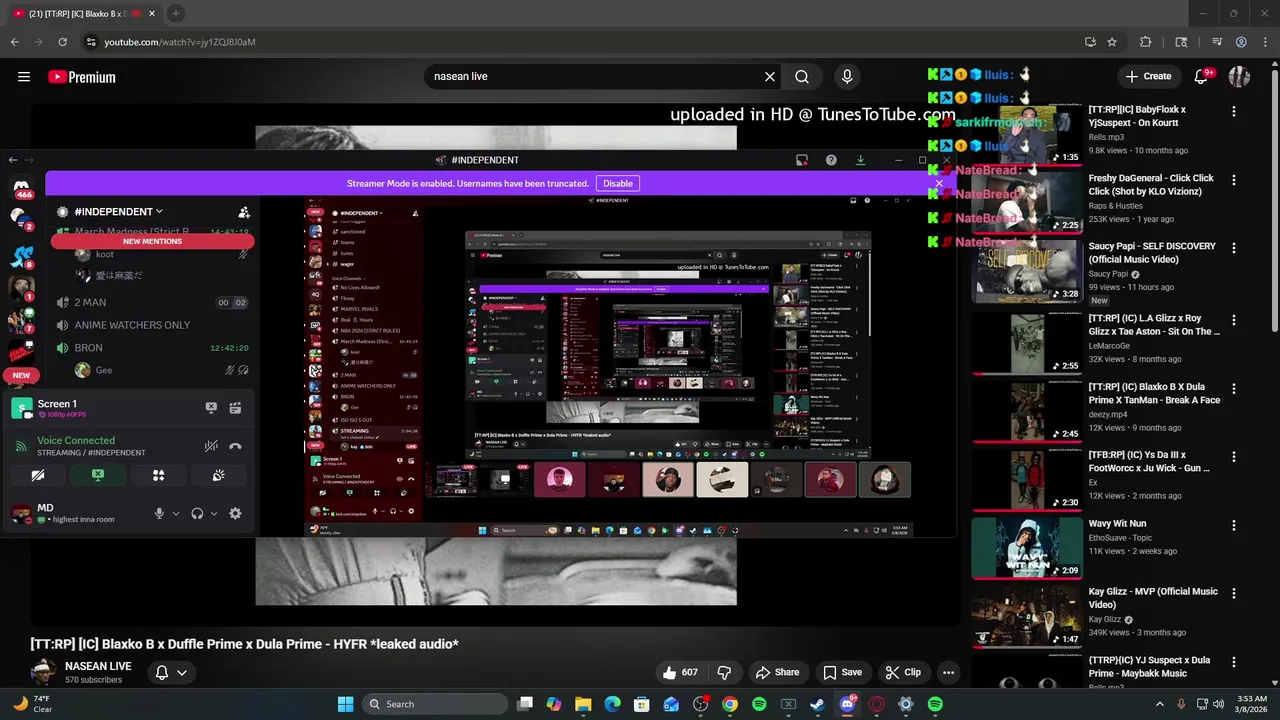
Task: Open Steam from the taskbar
Action: 818,704
